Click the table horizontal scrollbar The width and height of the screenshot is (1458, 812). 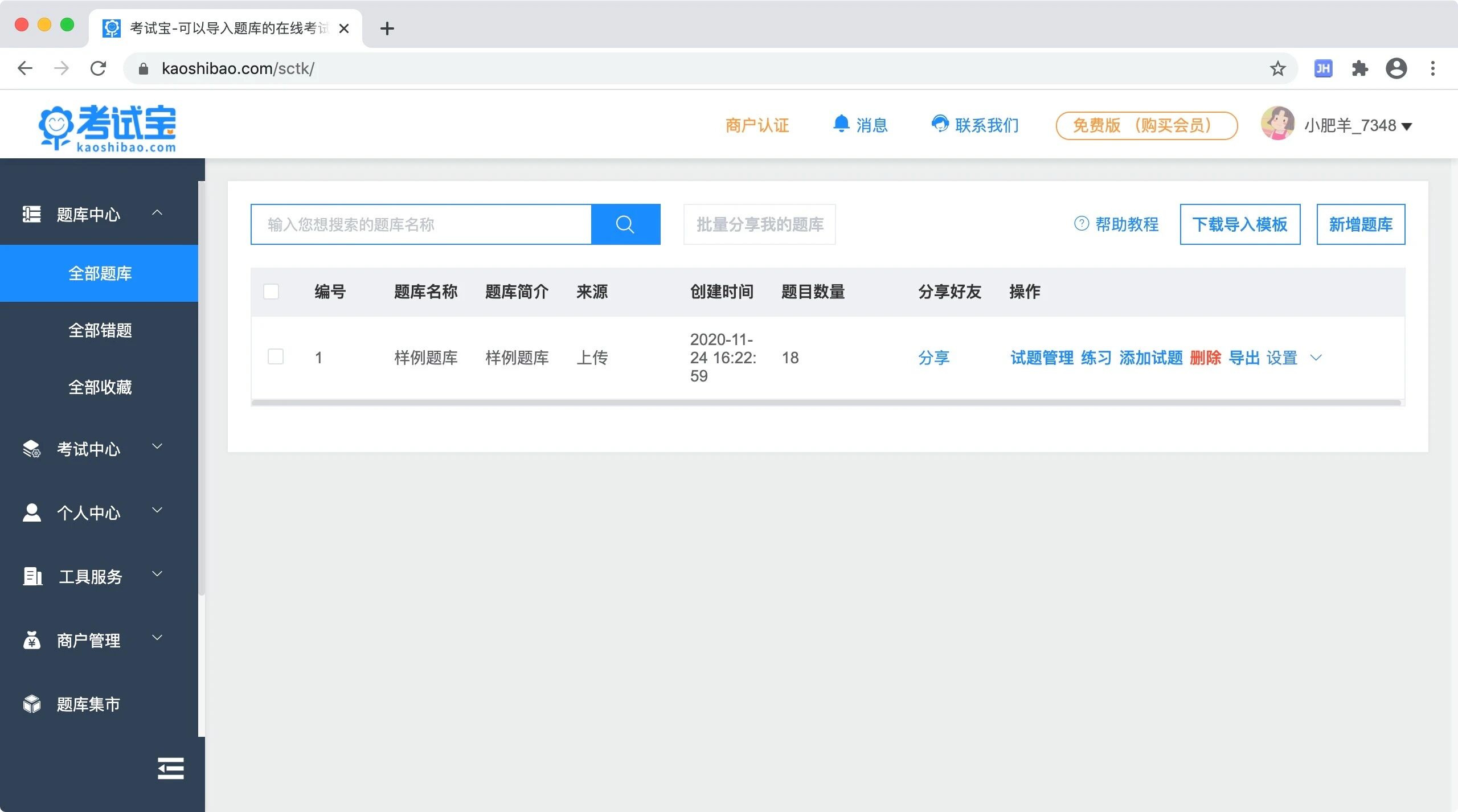[x=826, y=403]
